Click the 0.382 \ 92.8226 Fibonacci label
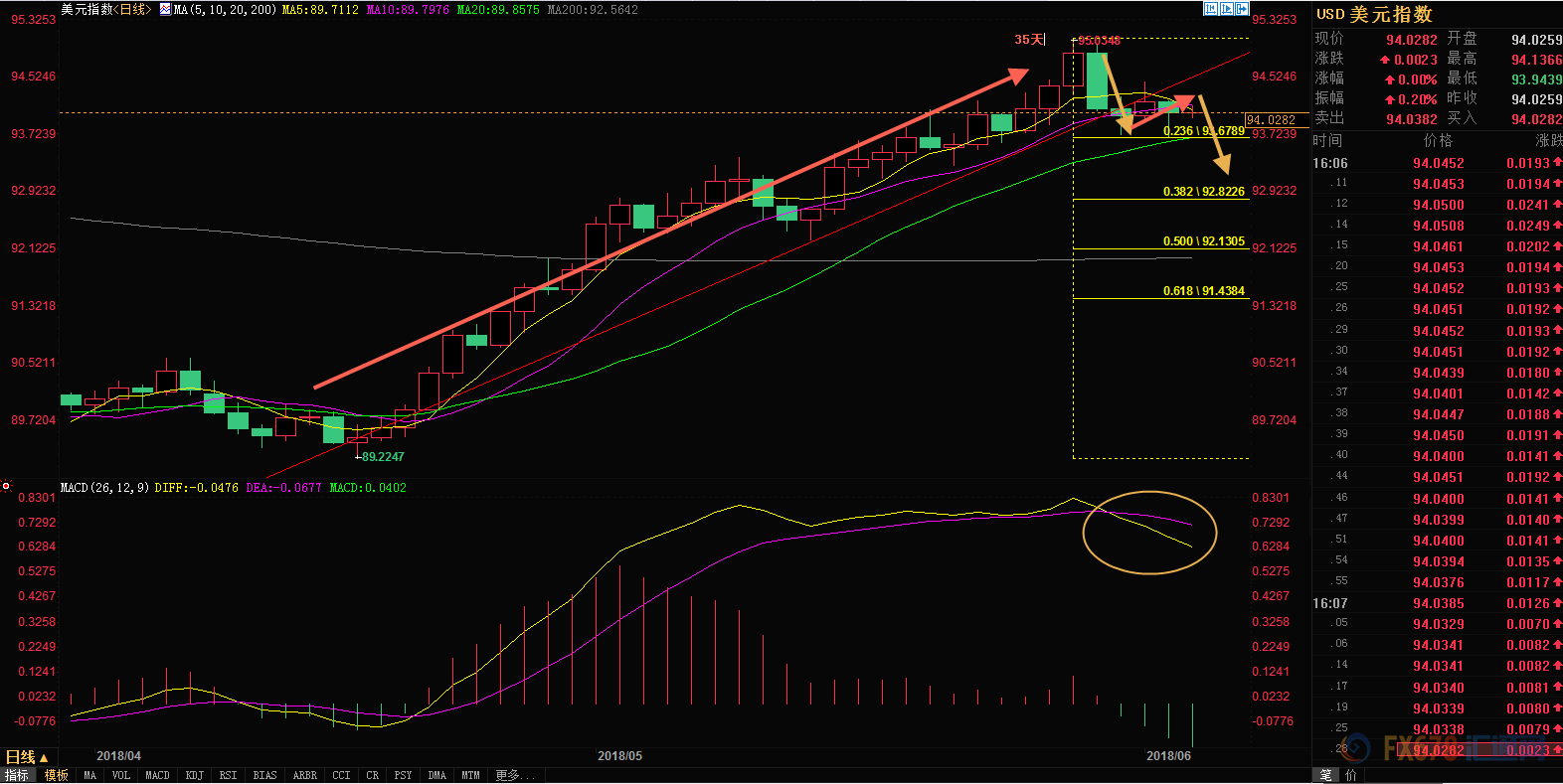 pos(1204,192)
